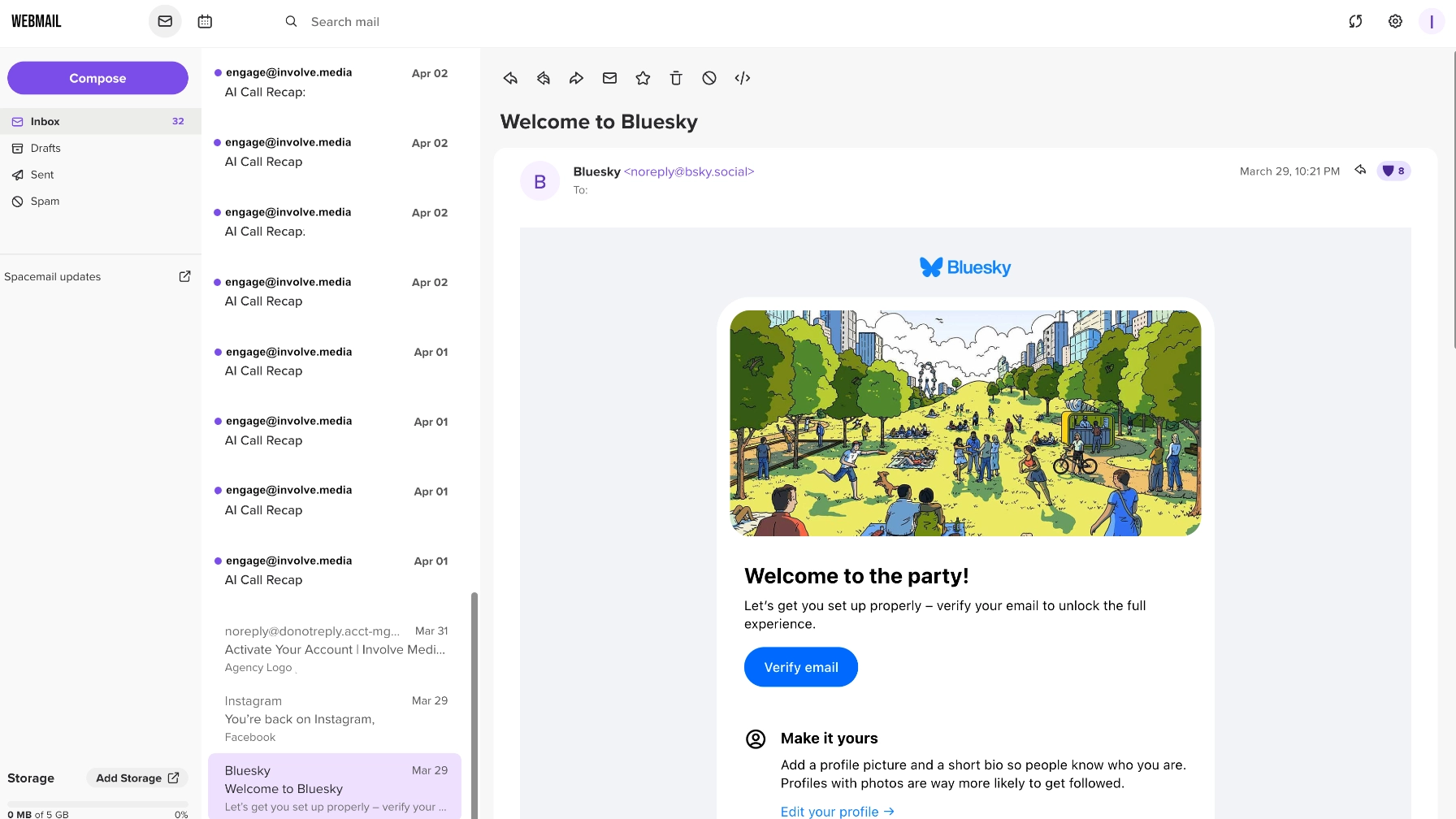Click the park illustration image
The image size is (1456, 819).
click(965, 423)
